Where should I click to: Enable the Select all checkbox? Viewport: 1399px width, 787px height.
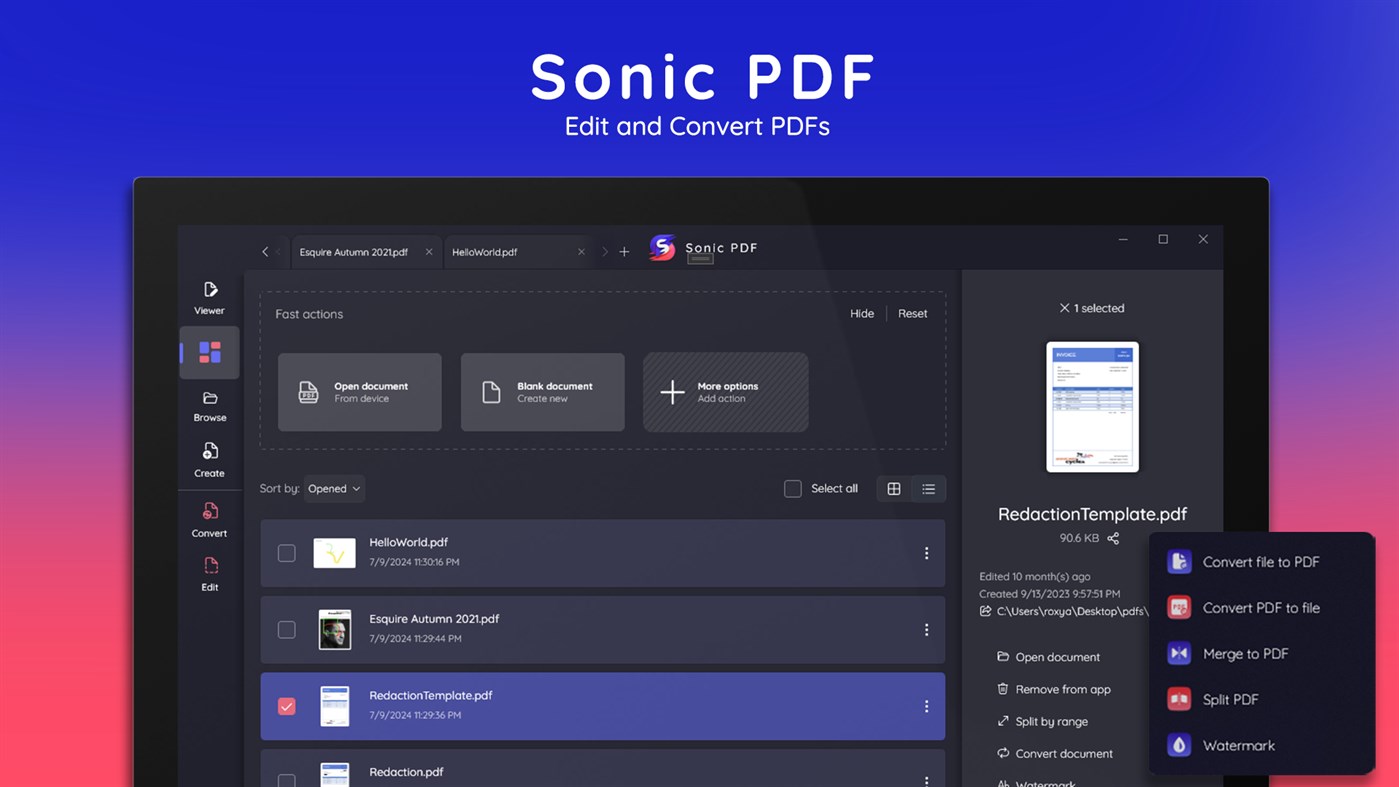[793, 488]
